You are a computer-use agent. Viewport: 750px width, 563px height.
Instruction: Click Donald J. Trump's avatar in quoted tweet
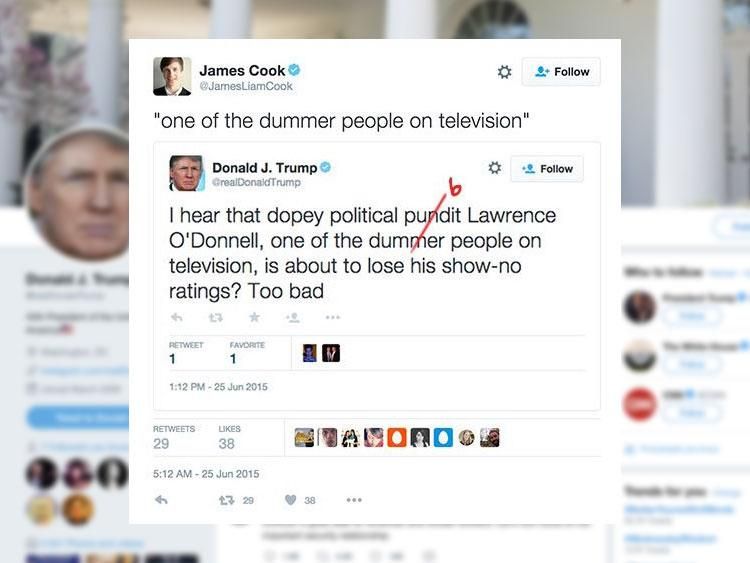[x=186, y=173]
